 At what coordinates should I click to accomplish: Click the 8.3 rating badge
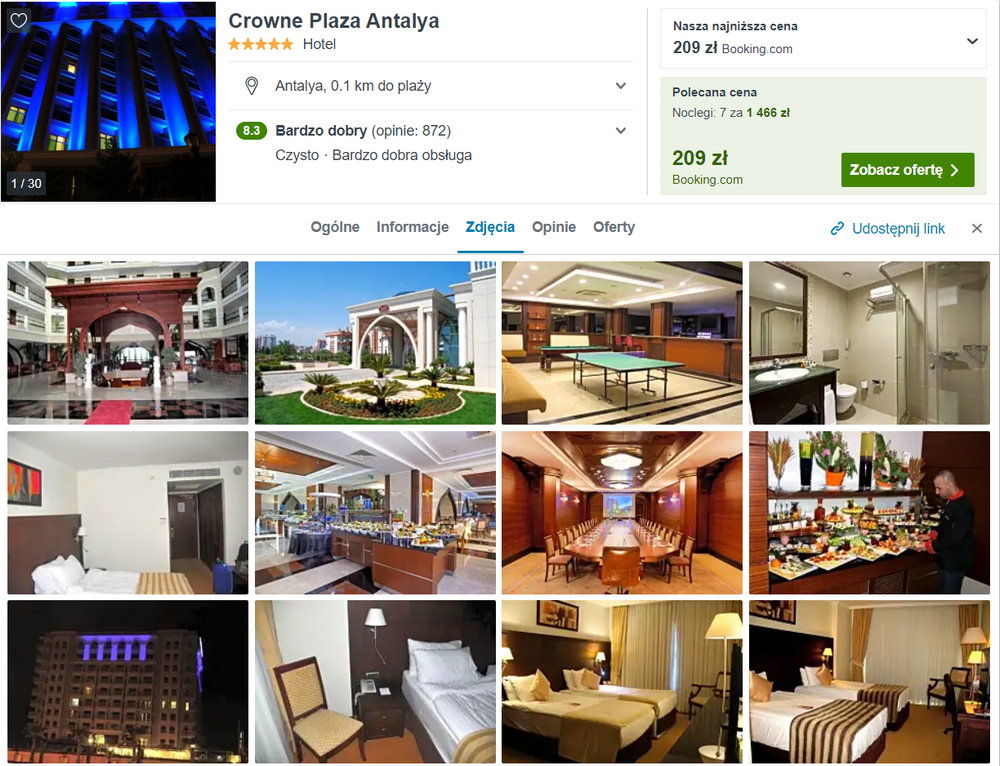point(251,131)
